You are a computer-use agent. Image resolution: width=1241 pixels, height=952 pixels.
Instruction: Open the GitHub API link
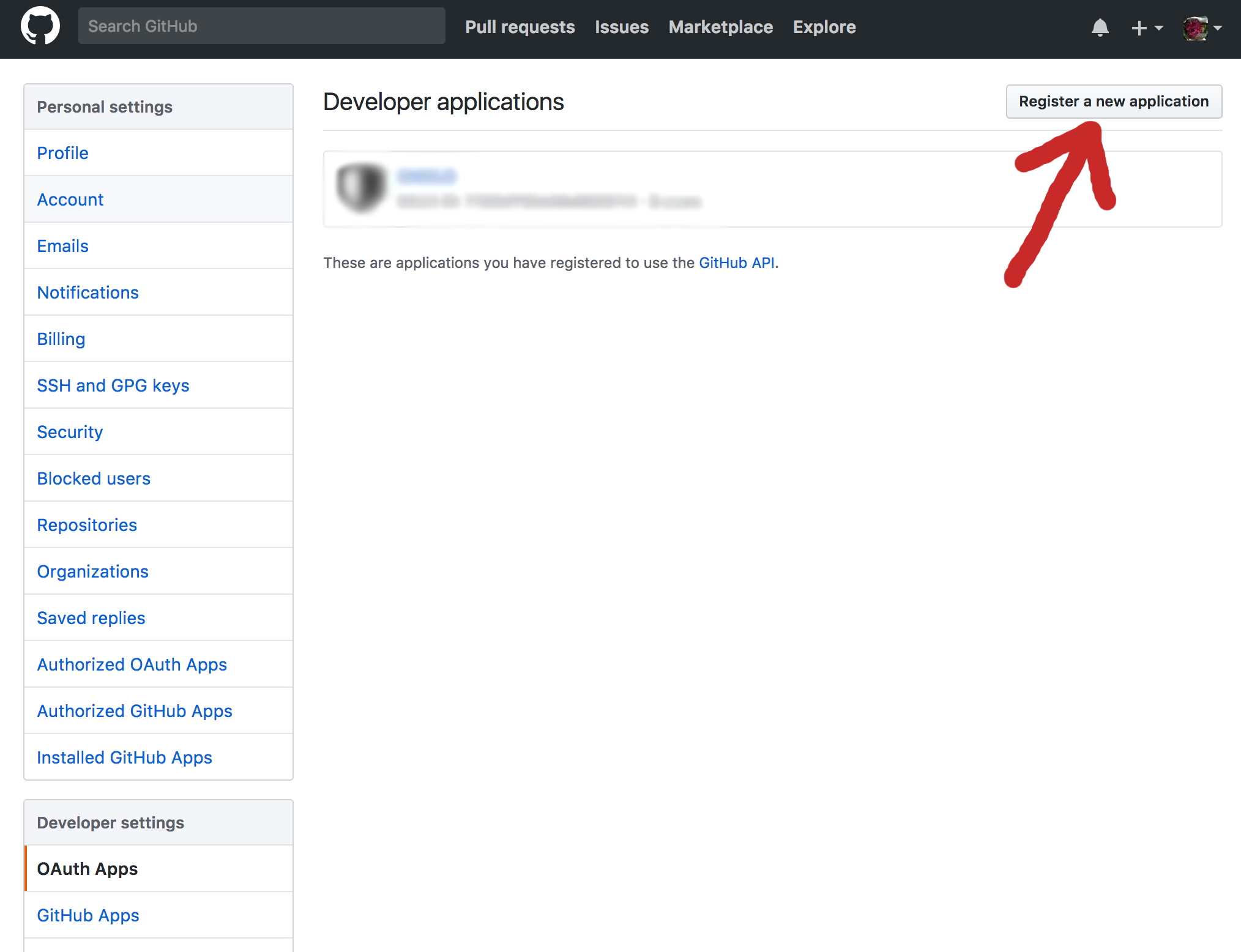tap(736, 263)
